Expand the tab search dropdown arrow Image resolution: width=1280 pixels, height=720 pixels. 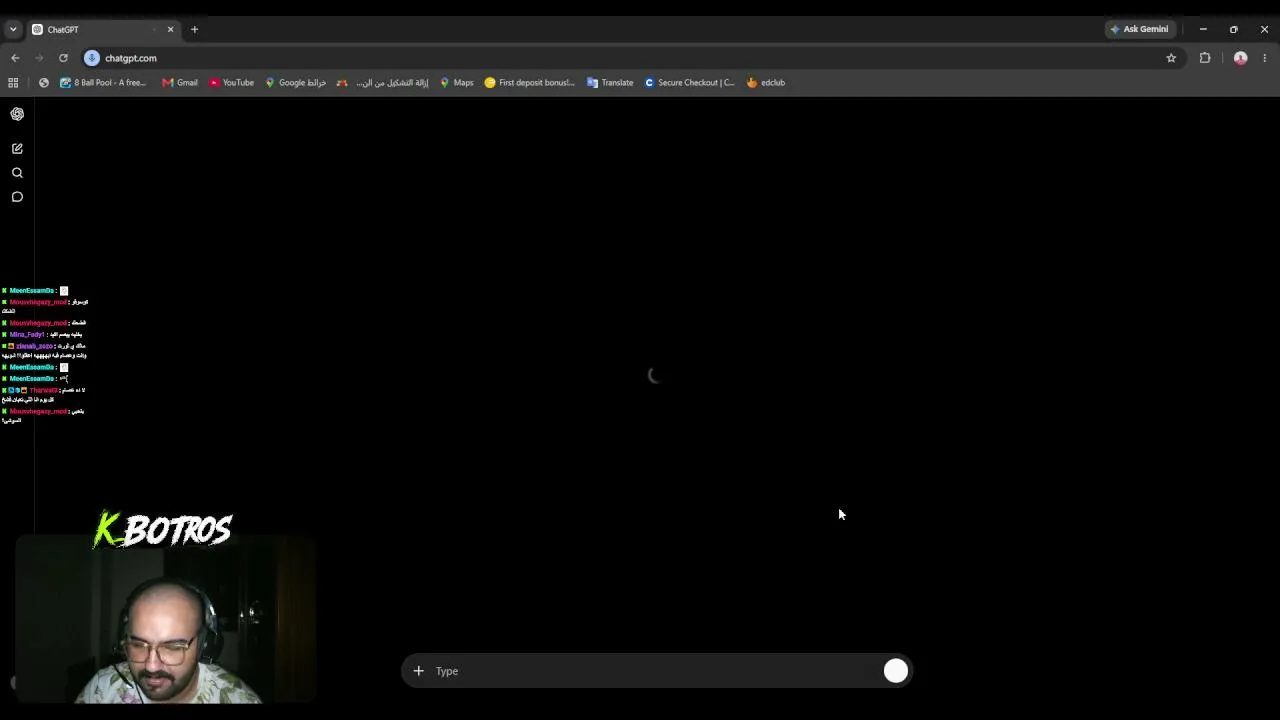click(x=13, y=29)
